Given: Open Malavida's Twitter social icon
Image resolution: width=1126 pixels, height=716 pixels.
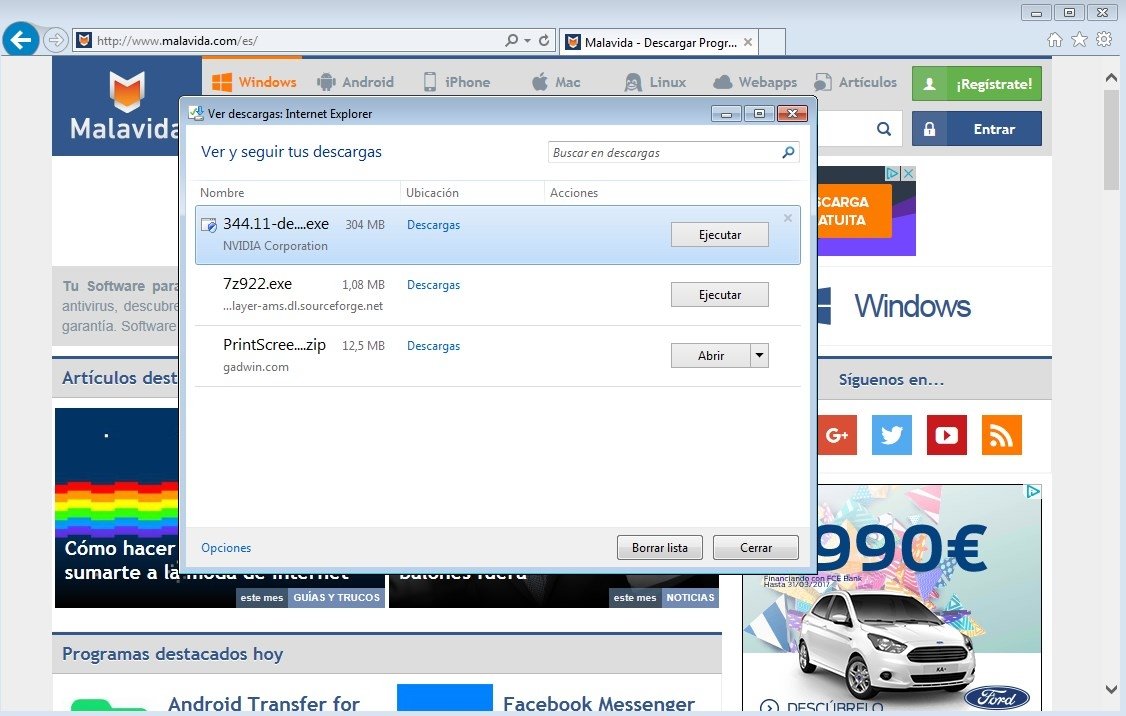Looking at the screenshot, I should (x=892, y=434).
